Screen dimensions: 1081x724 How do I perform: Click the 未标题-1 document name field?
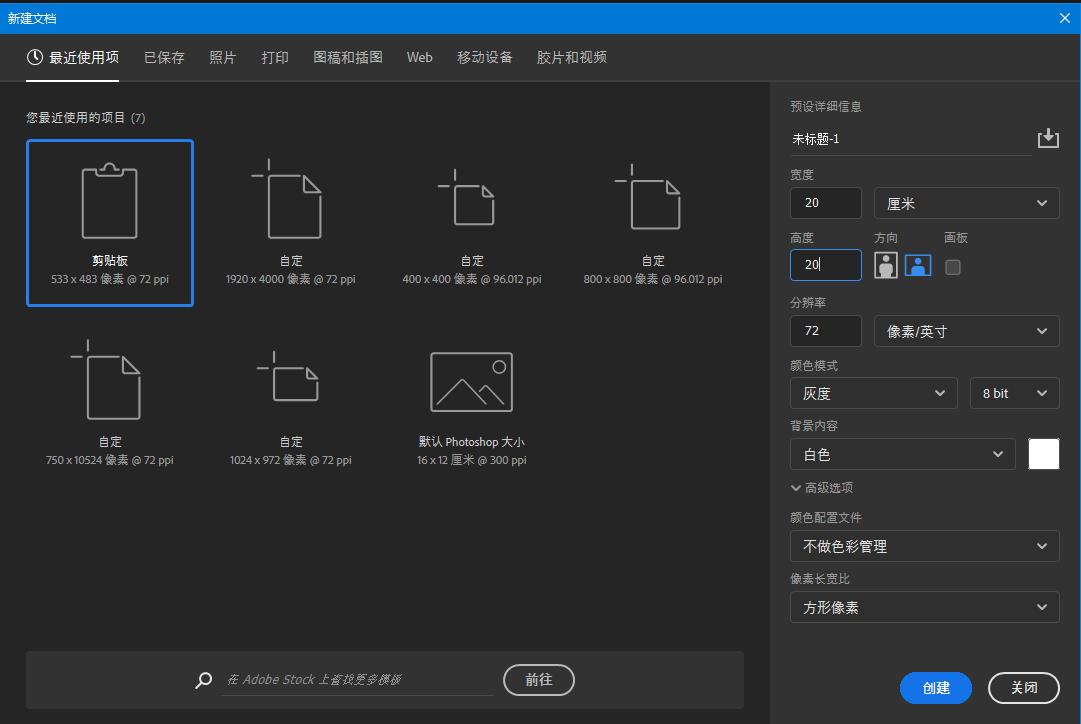[900, 139]
